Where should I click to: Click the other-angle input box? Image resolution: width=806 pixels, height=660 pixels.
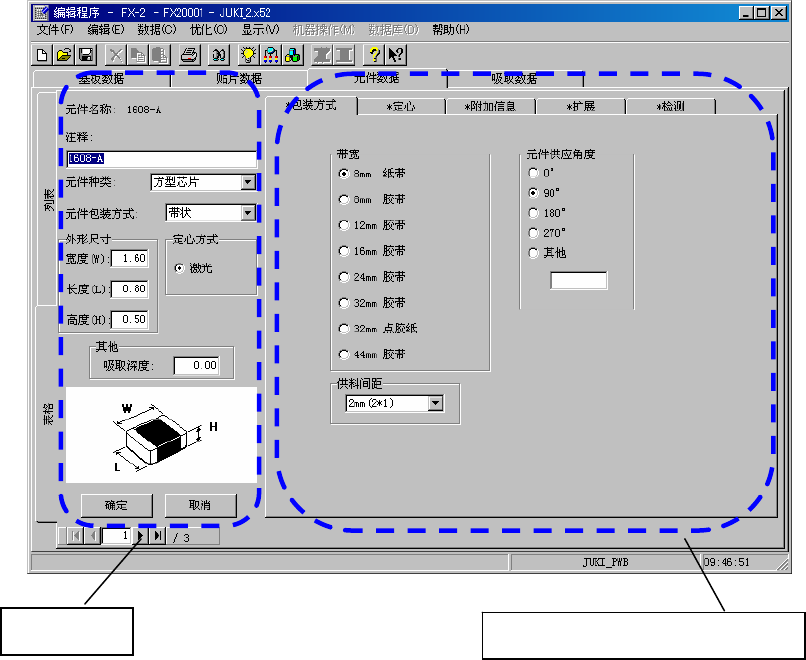click(578, 281)
